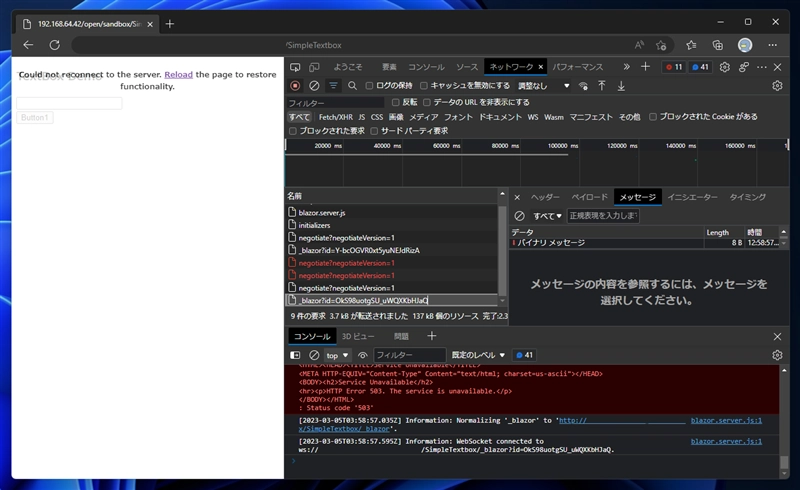Image resolution: width=800 pixels, height=490 pixels.
Task: Open the すべて message filter dropdown
Action: 547,216
